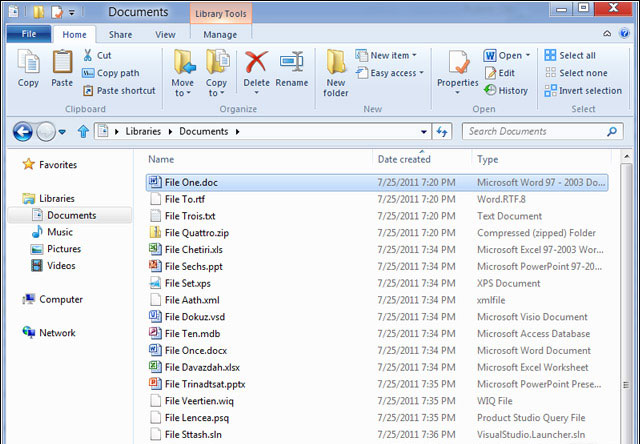Expand the address bar history dropdown
Image resolution: width=640 pixels, height=444 pixels.
click(x=424, y=131)
